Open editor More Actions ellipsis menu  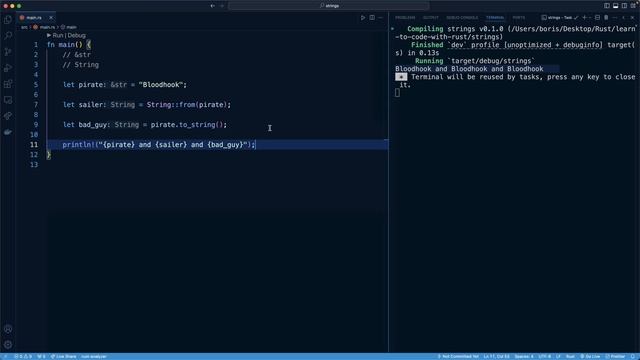380,18
